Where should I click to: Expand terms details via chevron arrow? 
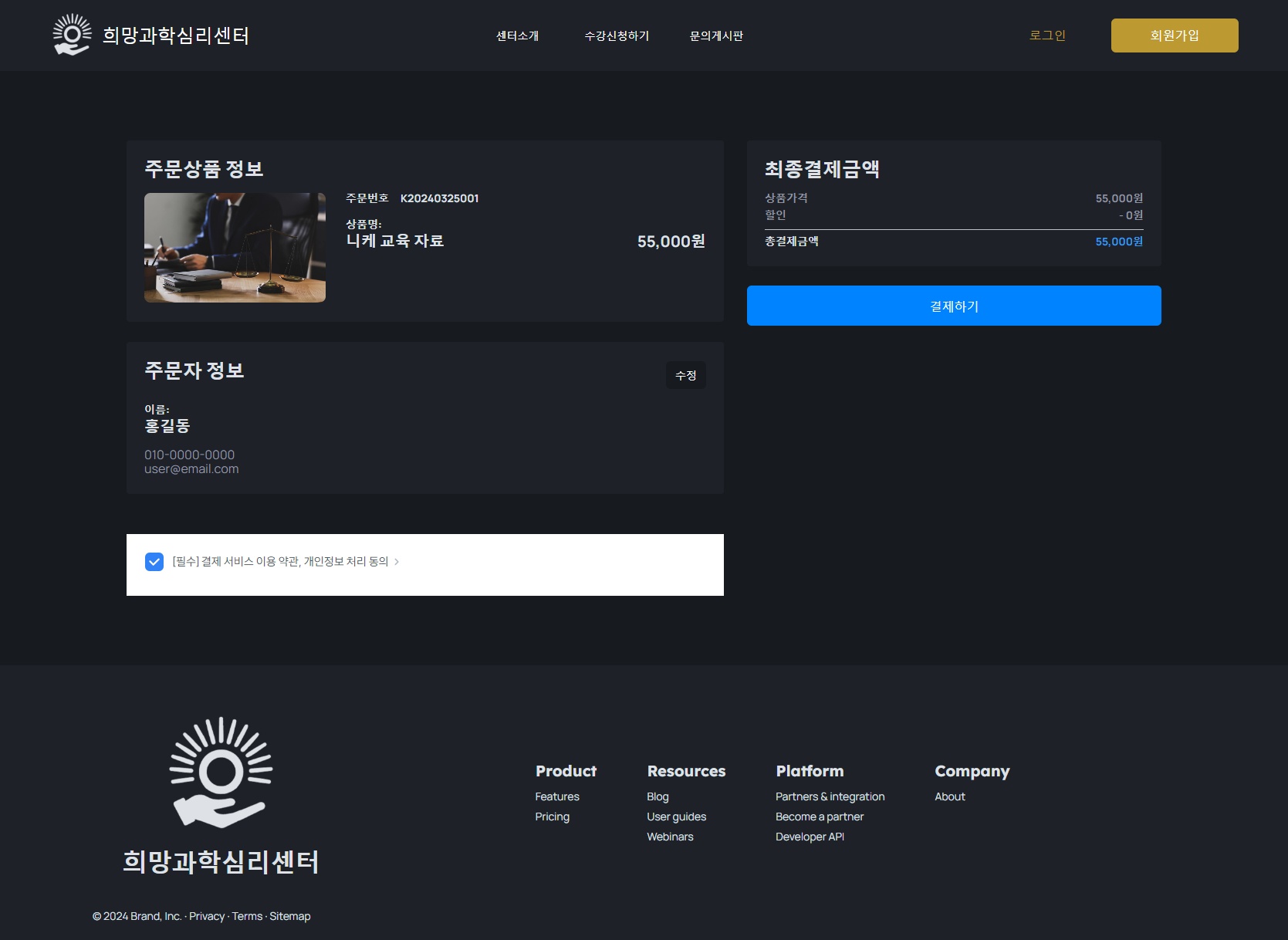(x=397, y=562)
